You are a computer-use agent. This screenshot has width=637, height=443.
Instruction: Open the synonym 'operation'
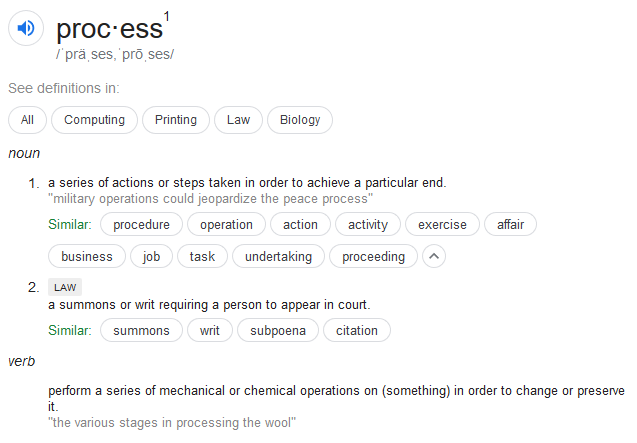226,225
